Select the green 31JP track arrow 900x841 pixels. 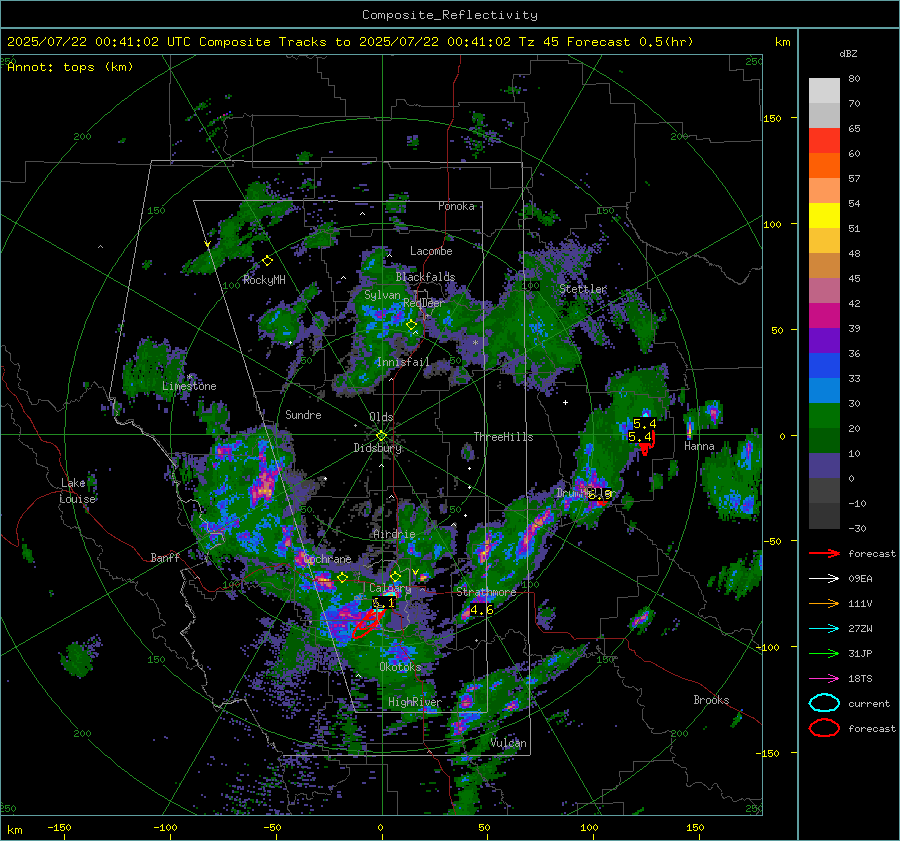824,653
